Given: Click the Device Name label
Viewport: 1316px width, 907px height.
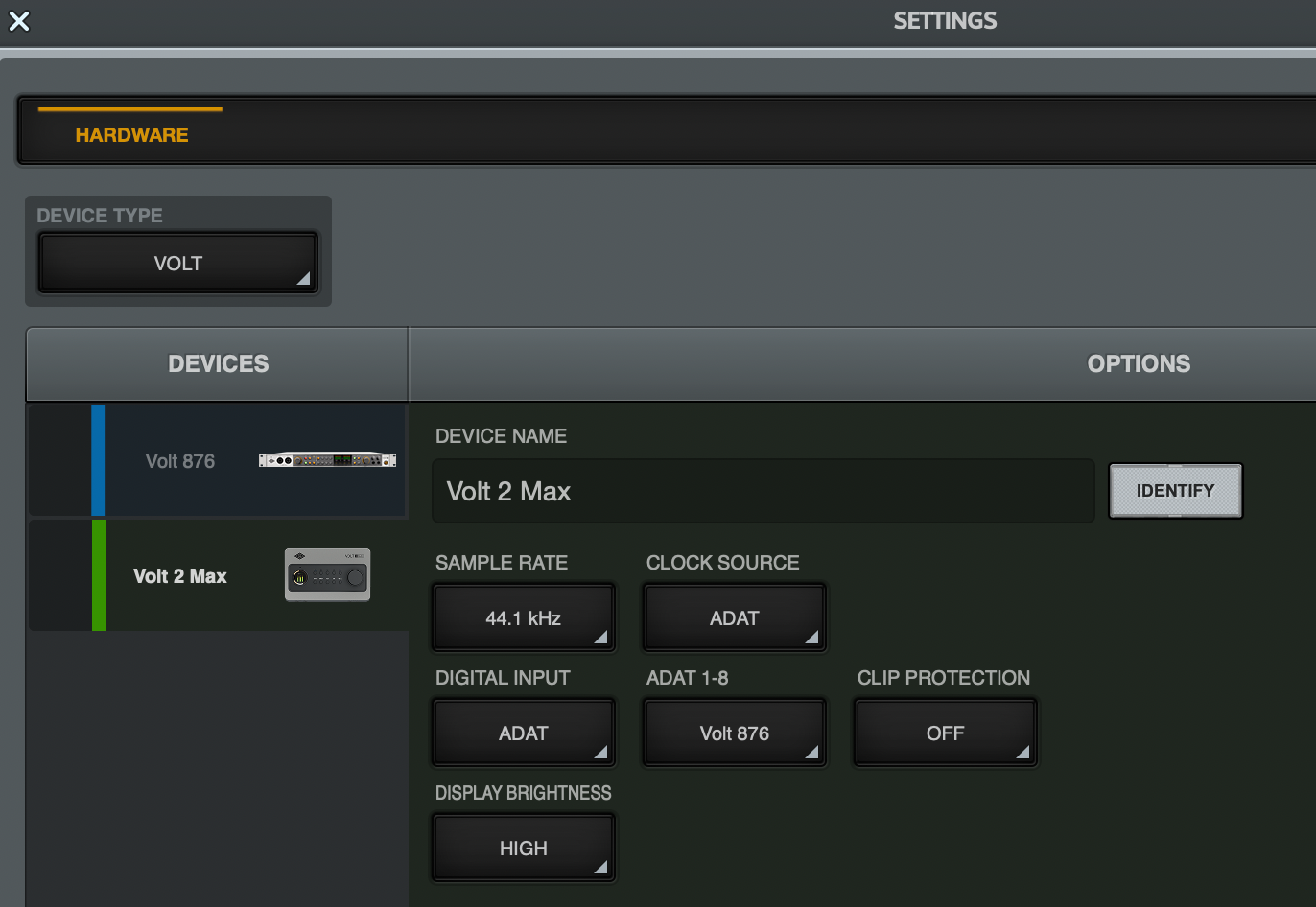Looking at the screenshot, I should point(501,436).
